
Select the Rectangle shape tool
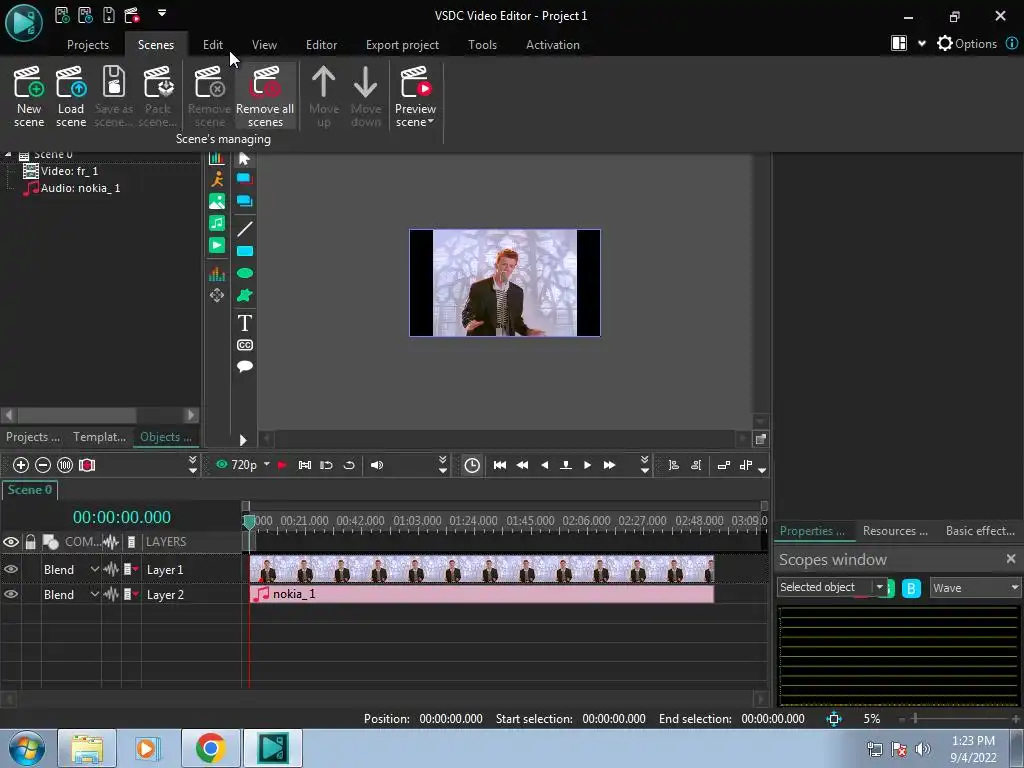pos(245,251)
